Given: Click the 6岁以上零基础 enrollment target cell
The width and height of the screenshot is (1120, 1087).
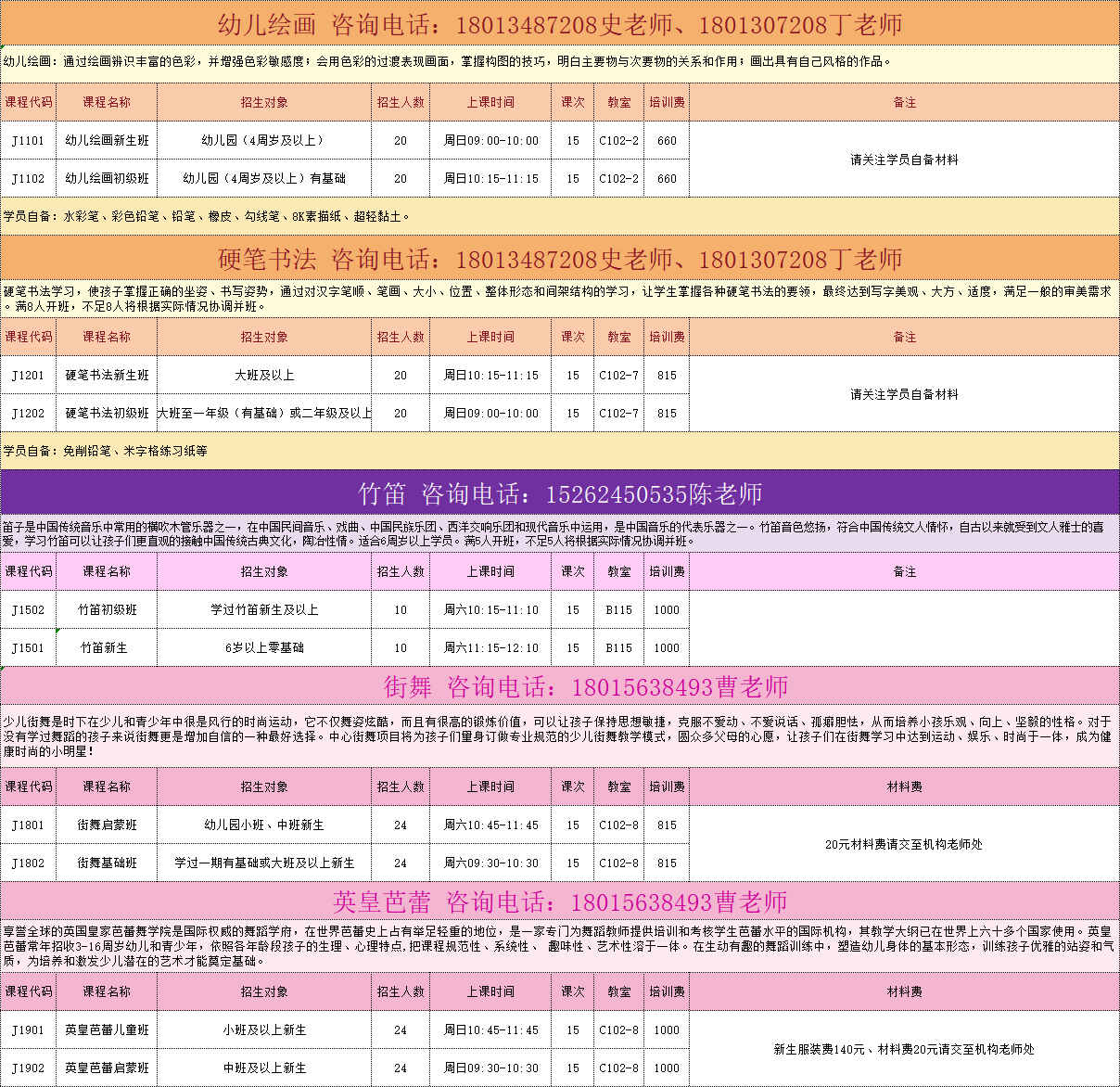Looking at the screenshot, I should pos(264,648).
